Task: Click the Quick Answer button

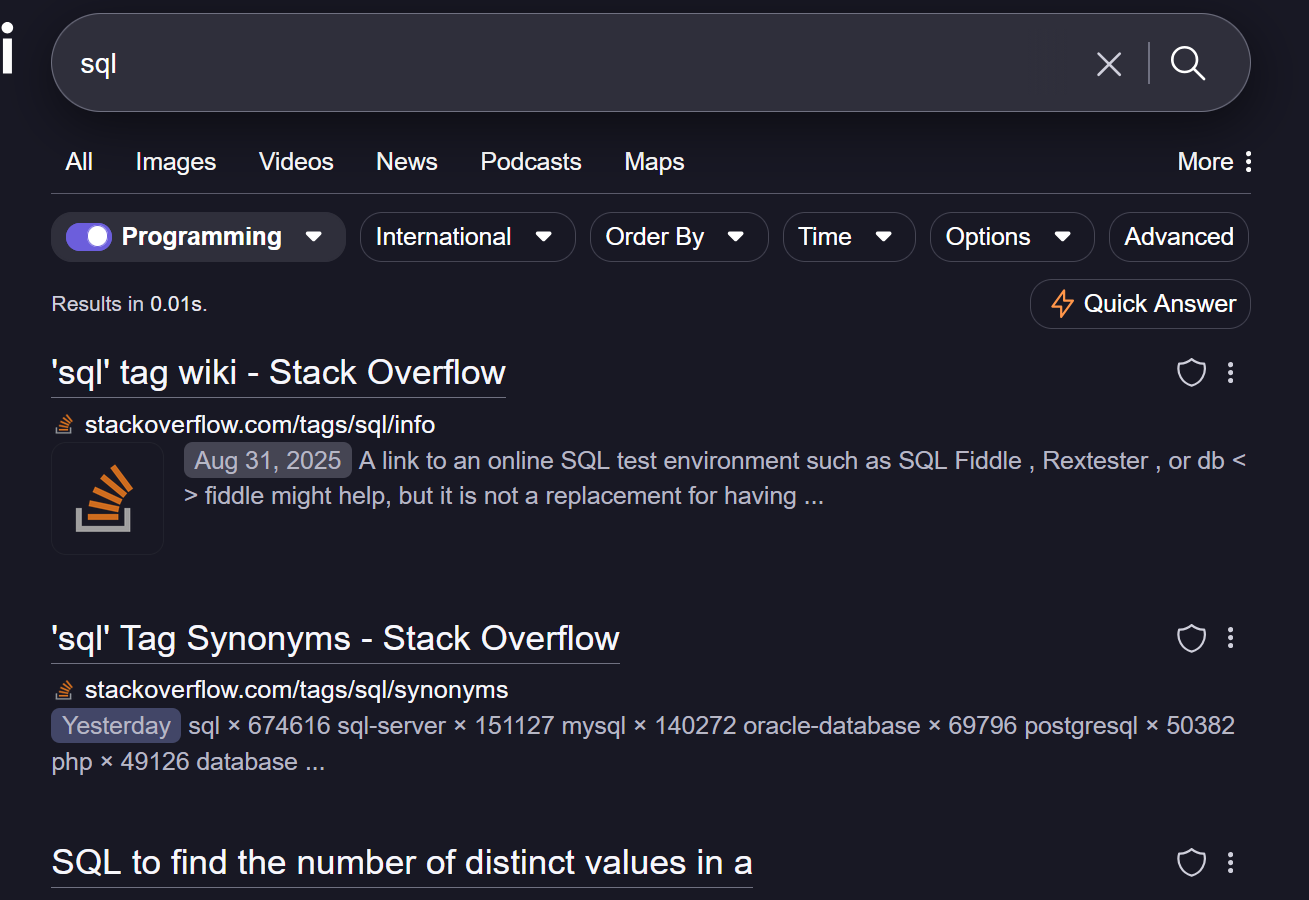Action: tap(1140, 304)
